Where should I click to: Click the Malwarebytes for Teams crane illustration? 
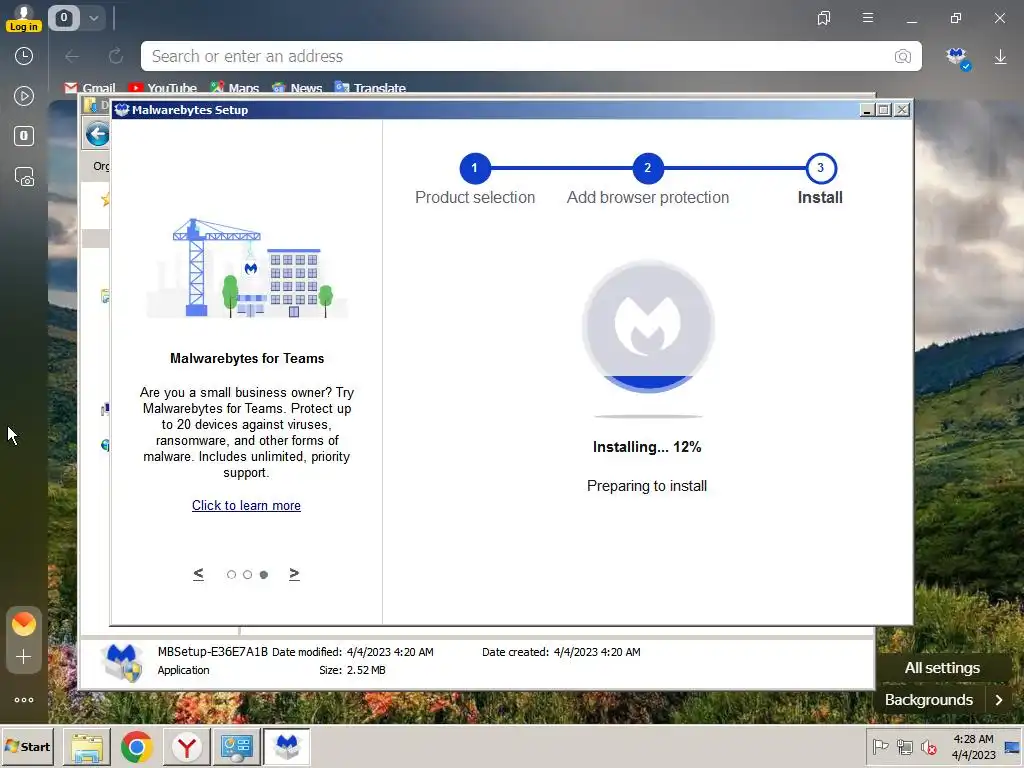point(247,268)
